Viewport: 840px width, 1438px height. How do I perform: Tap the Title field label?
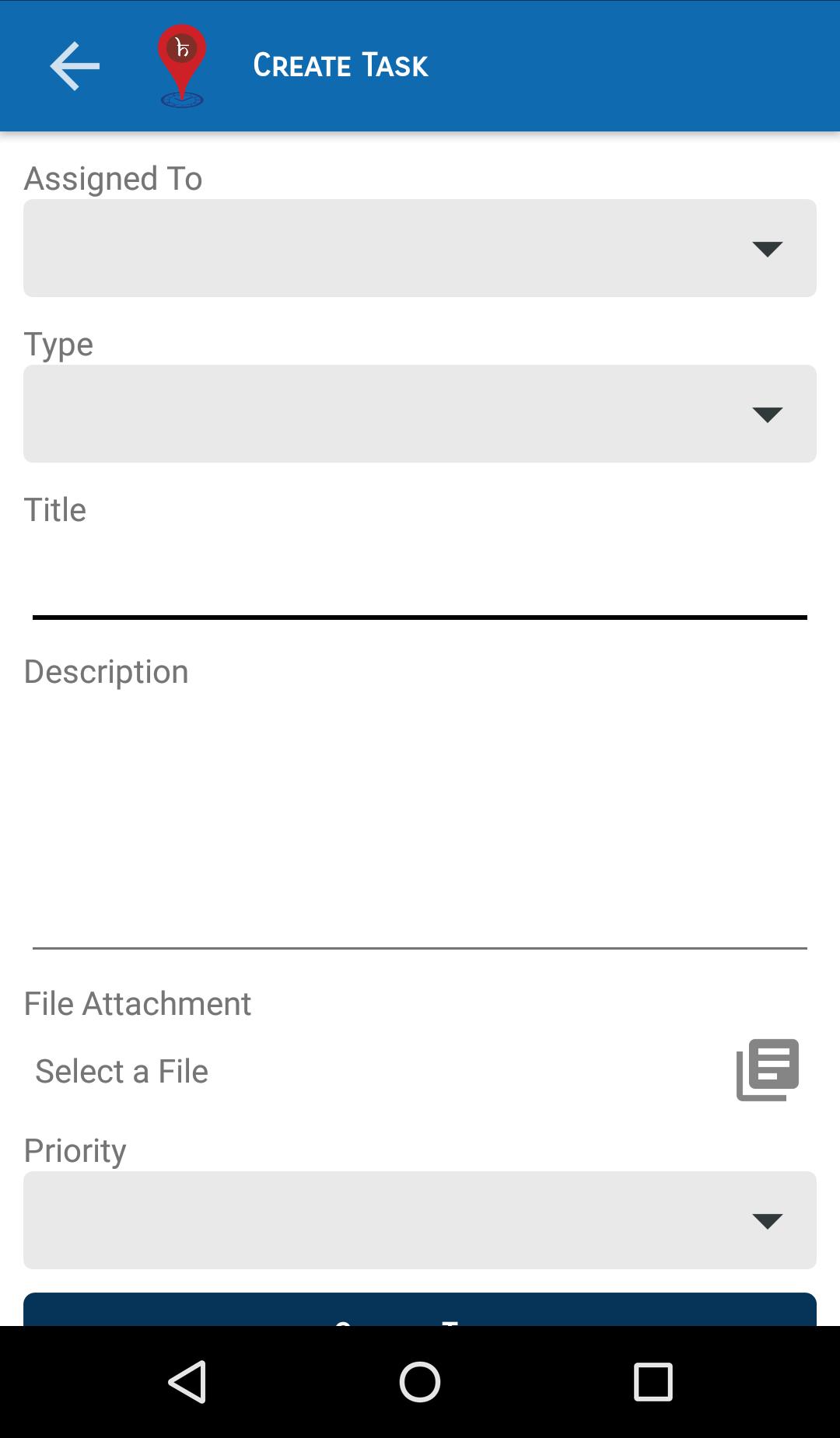click(55, 510)
